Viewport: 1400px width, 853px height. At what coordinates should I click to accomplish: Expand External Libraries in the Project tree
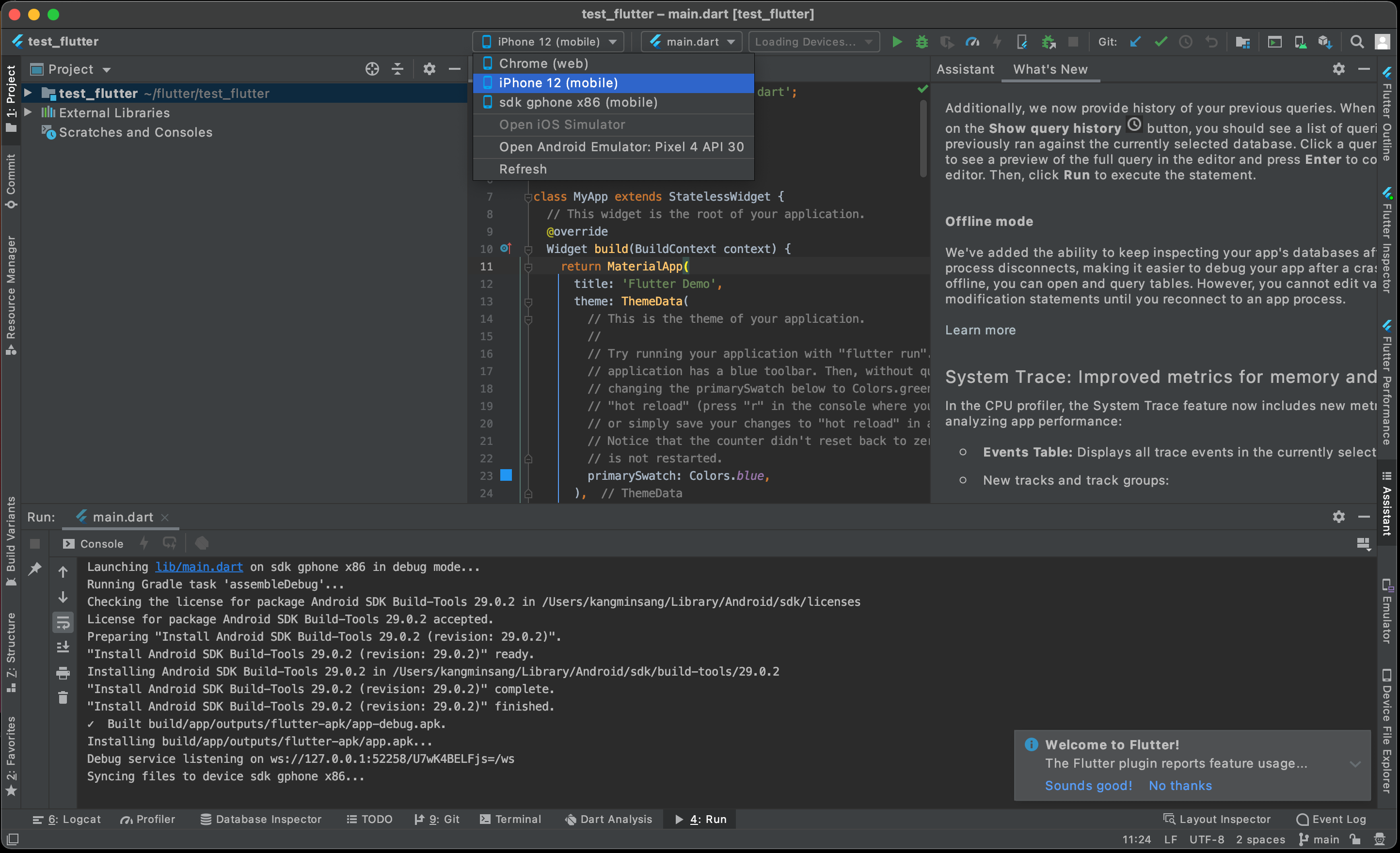pos(29,112)
